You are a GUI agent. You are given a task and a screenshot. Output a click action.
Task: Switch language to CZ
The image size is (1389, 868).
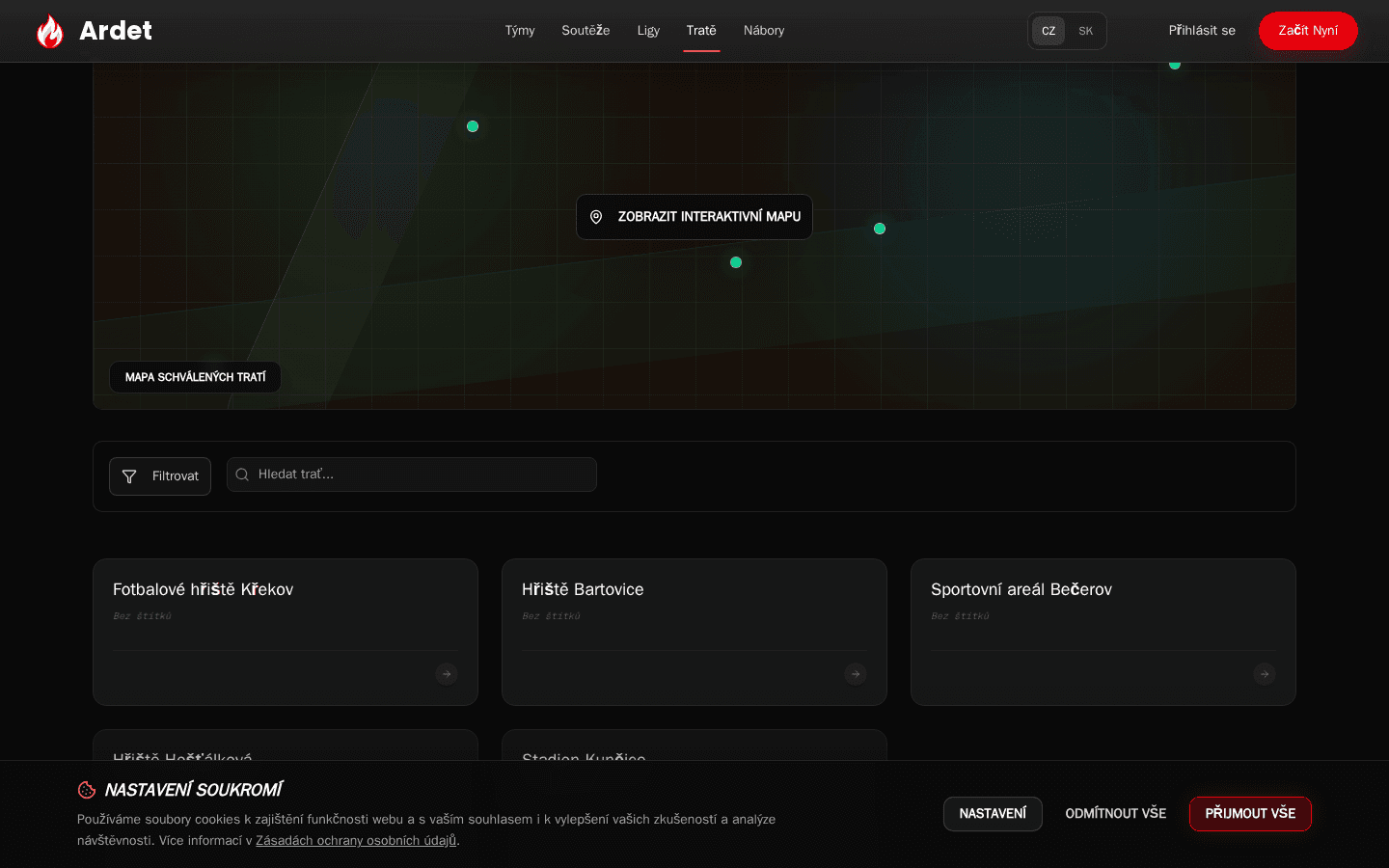coord(1049,31)
